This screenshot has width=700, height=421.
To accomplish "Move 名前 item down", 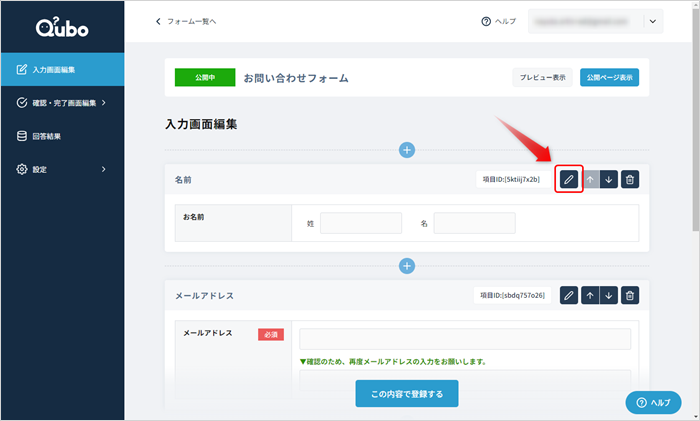I will click(x=609, y=179).
